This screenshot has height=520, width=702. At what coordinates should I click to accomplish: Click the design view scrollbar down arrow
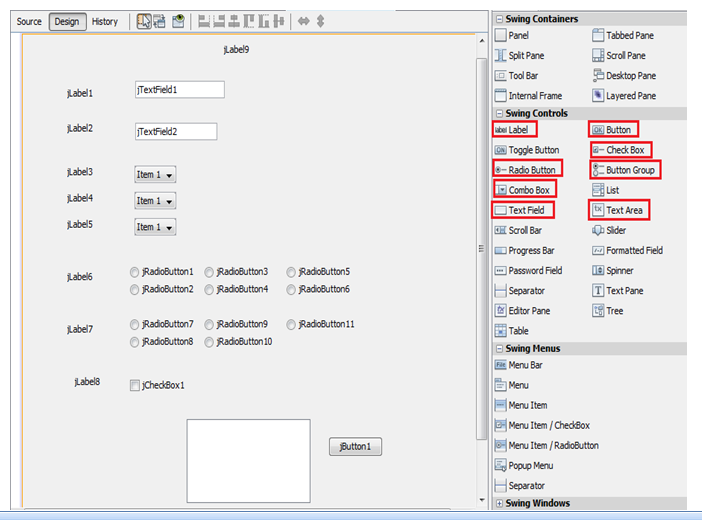(x=482, y=500)
